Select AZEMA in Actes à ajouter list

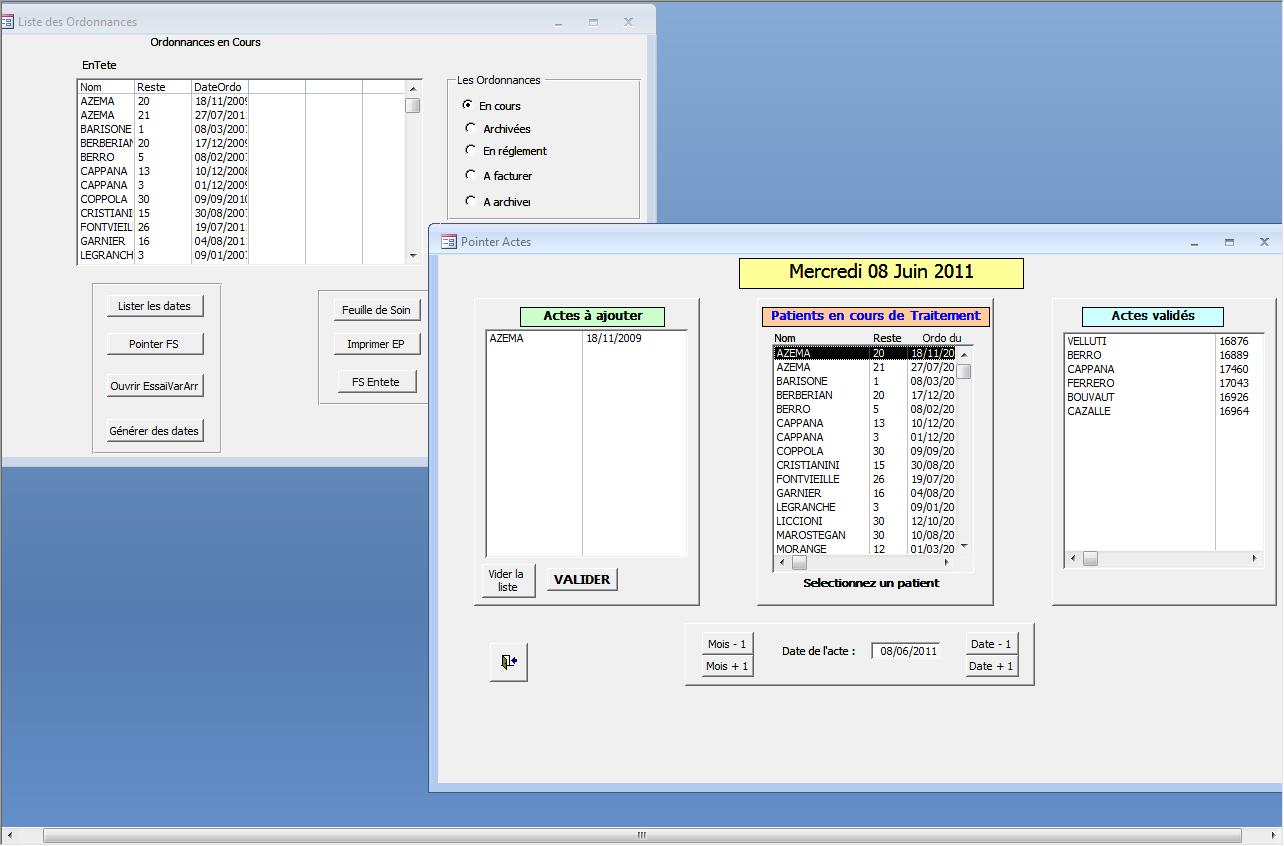585,338
